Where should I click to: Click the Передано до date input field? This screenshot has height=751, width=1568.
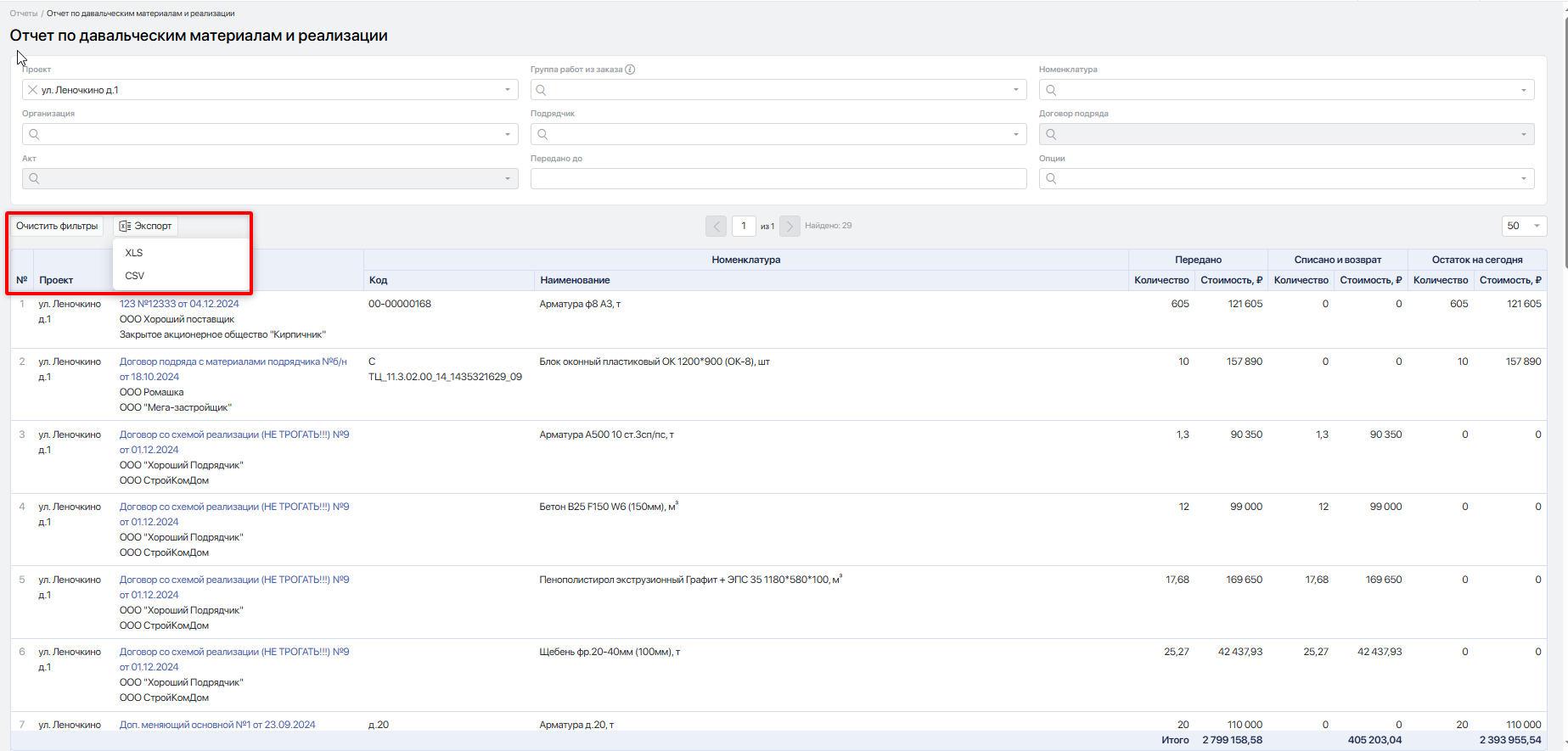778,178
